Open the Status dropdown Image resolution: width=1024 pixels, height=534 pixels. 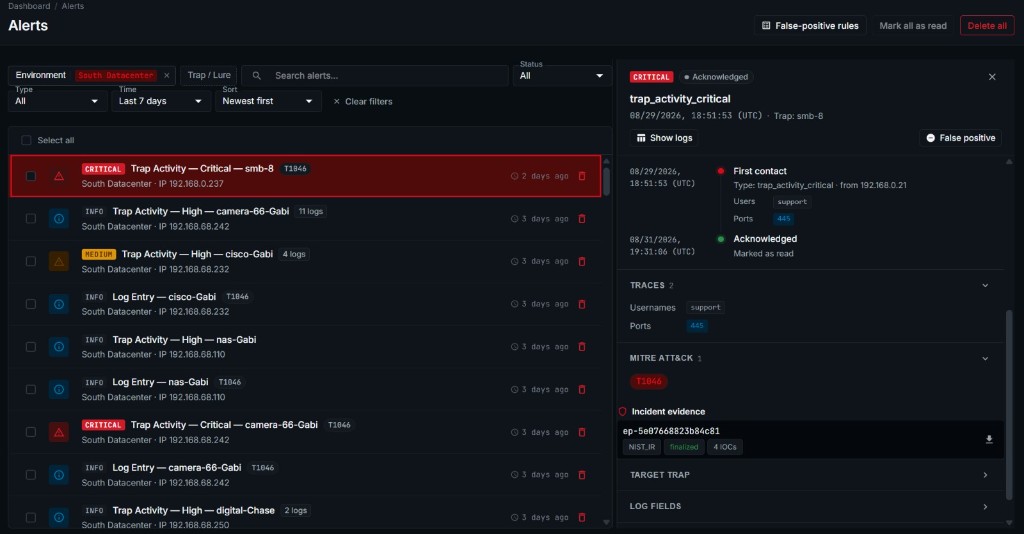pos(562,76)
